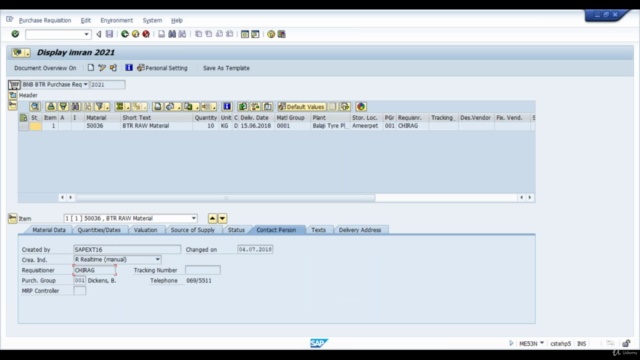
Task: Click the services for object button in title bar
Action: click(21, 53)
